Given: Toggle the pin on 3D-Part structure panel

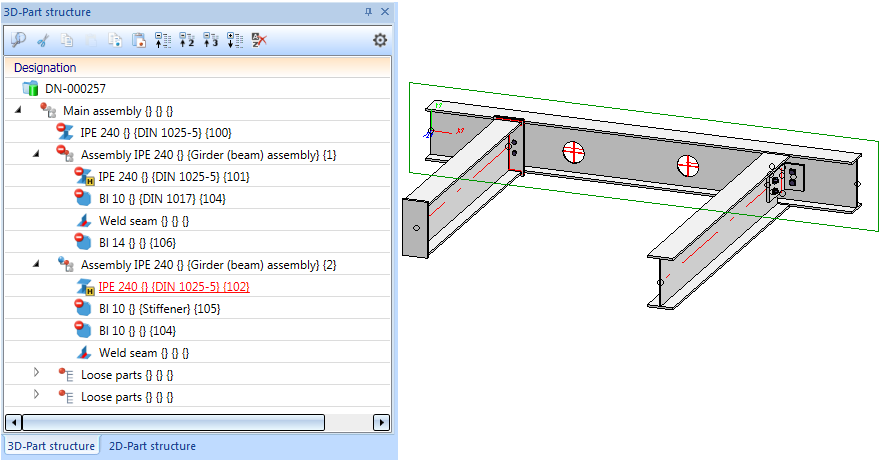Looking at the screenshot, I should 369,12.
